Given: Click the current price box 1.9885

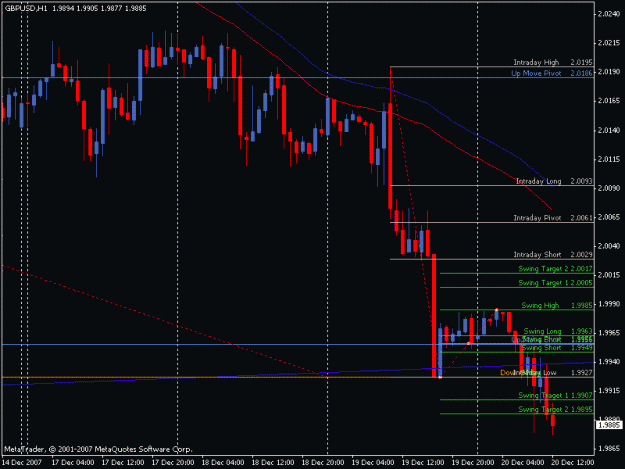Looking at the screenshot, I should pyautogui.click(x=609, y=425).
